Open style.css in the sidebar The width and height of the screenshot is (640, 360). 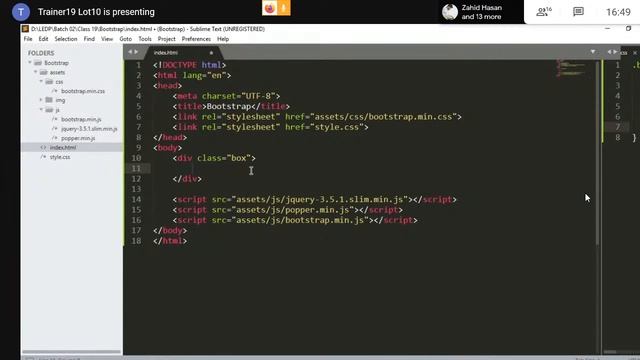pyautogui.click(x=60, y=157)
